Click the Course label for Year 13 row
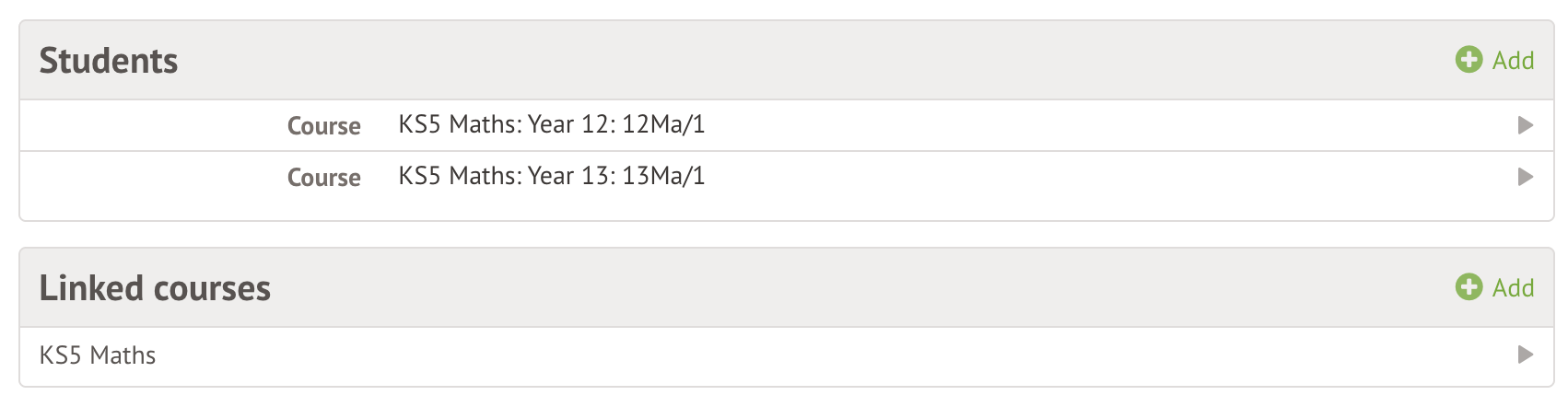This screenshot has width=1568, height=407. click(x=323, y=178)
